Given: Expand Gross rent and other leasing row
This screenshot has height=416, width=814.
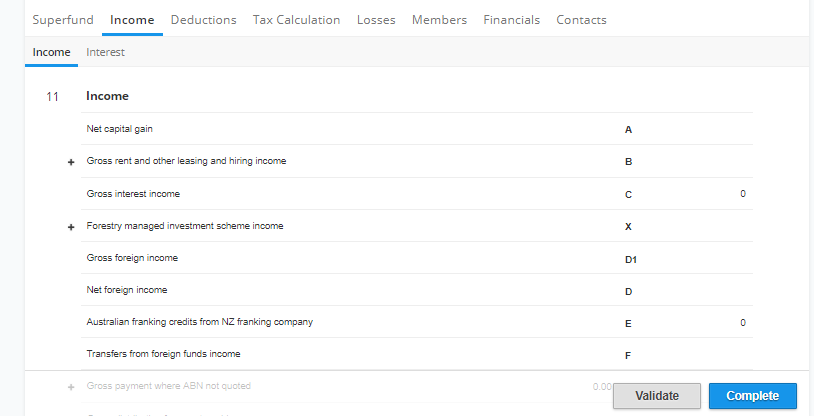Looking at the screenshot, I should pyautogui.click(x=71, y=163).
